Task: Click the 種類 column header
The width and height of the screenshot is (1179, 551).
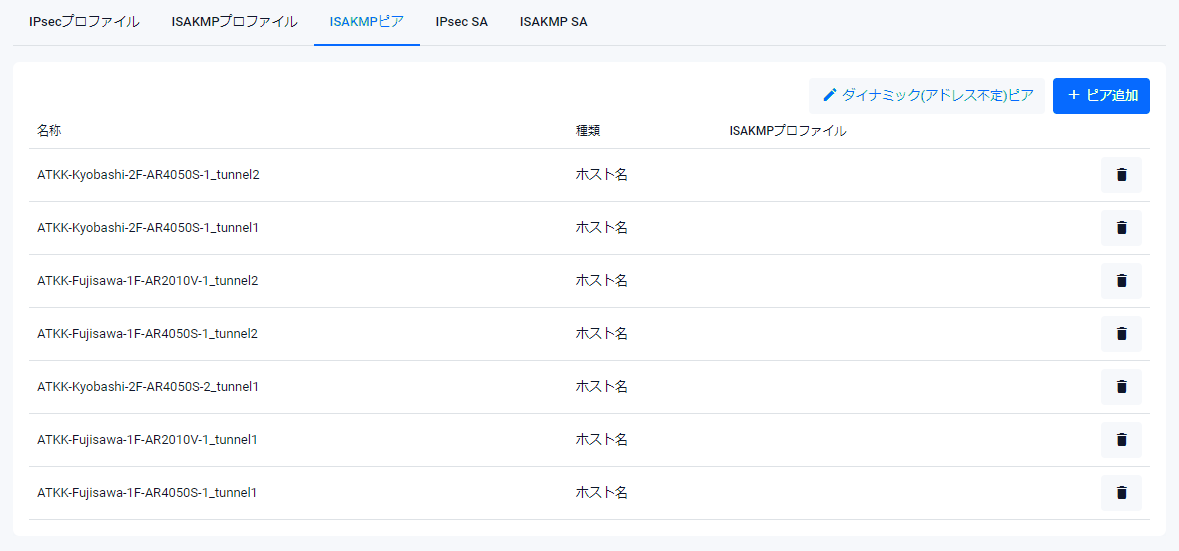Action: (x=588, y=131)
